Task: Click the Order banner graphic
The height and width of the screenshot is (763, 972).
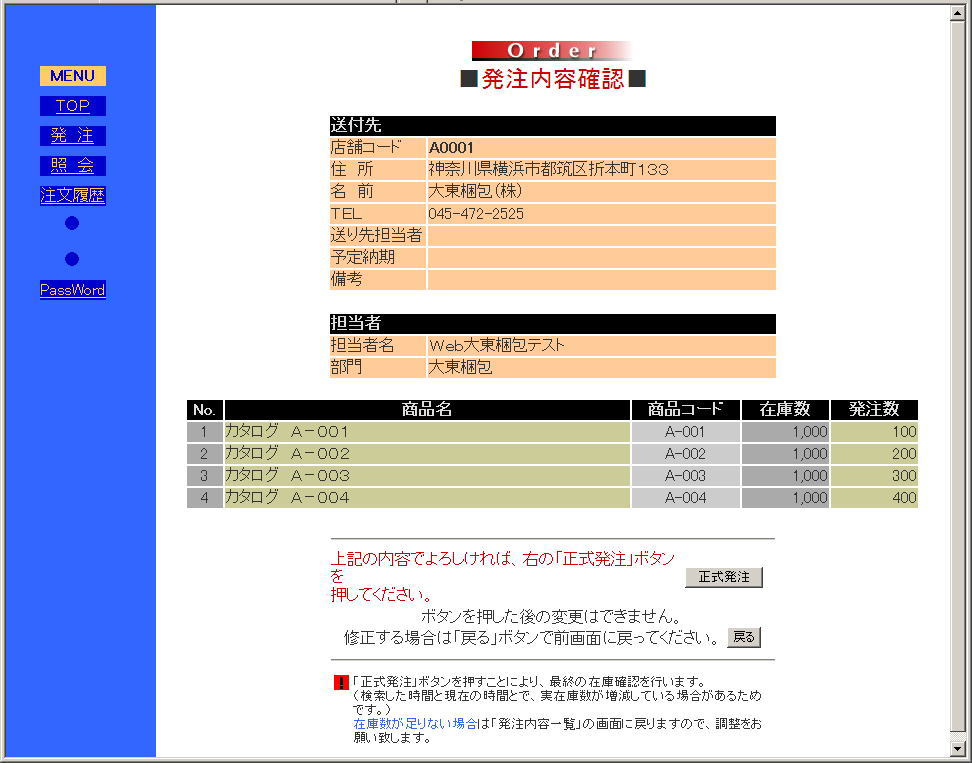Action: pyautogui.click(x=553, y=50)
